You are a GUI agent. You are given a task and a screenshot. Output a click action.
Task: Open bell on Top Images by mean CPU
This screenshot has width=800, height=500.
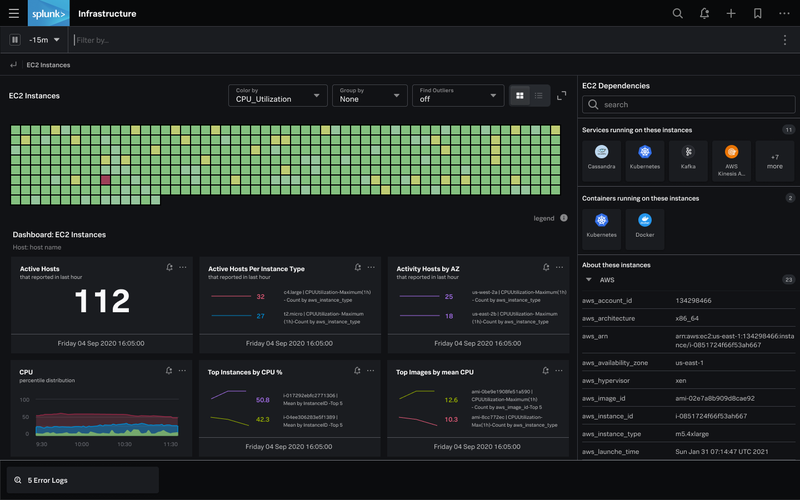(545, 370)
